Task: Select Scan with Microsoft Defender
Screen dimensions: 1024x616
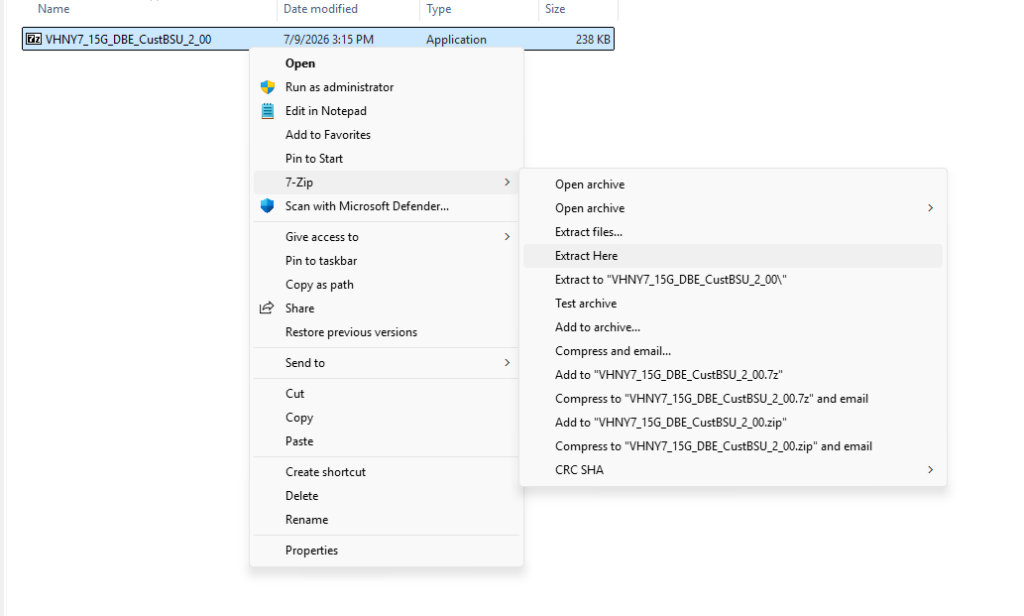Action: pos(387,206)
